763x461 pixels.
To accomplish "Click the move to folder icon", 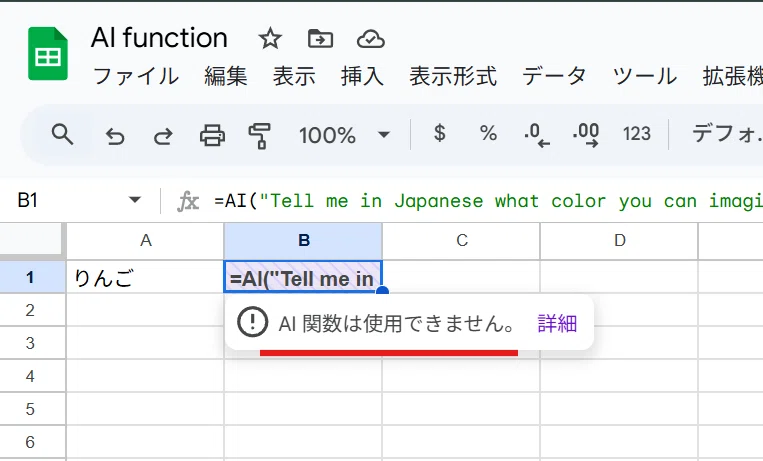I will 321,38.
